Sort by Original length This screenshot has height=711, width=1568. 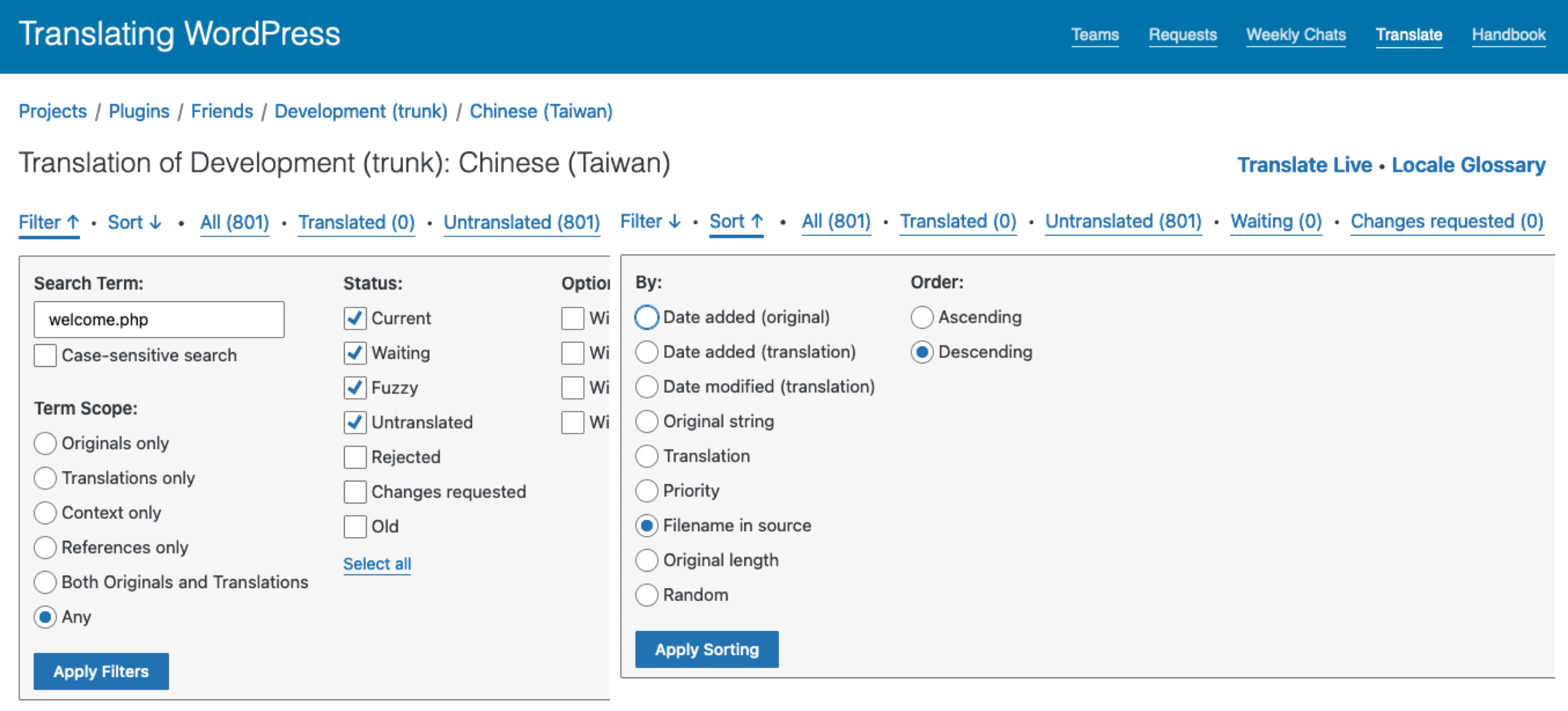pyautogui.click(x=646, y=560)
